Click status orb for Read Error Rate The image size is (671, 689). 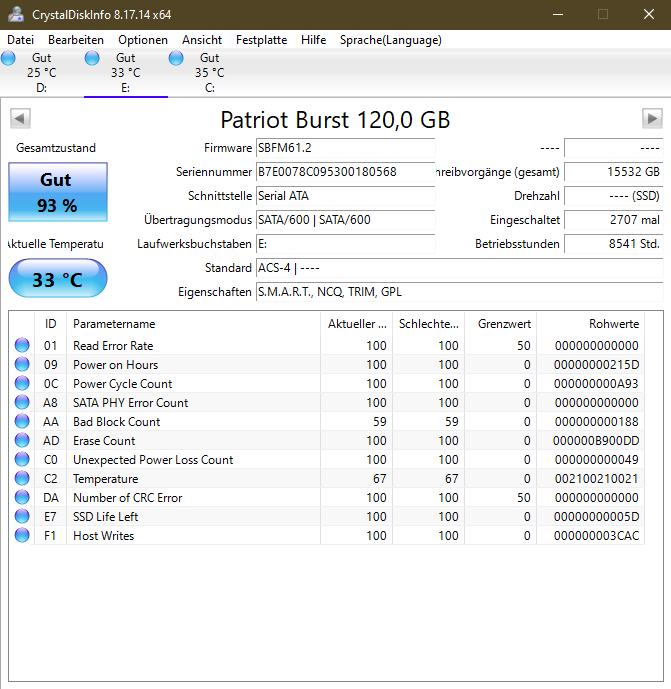tap(22, 345)
